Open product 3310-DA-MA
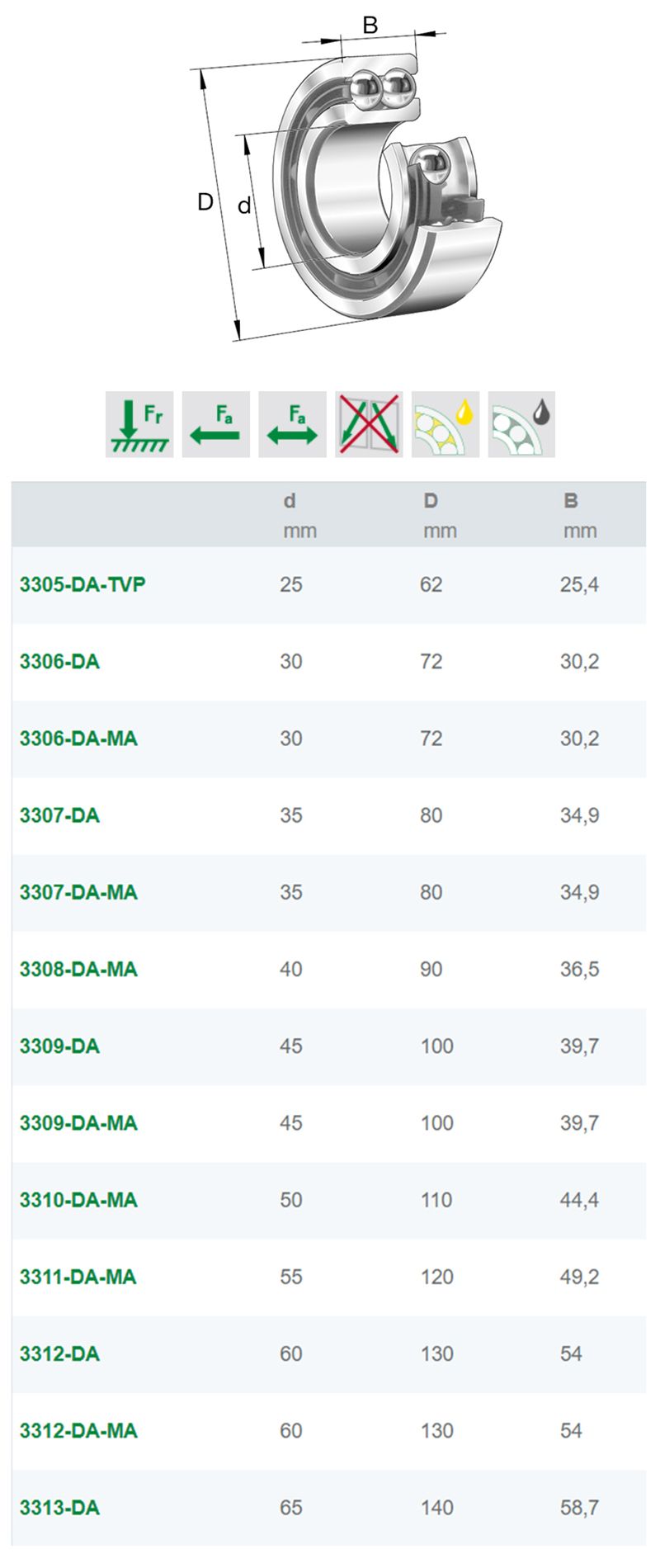Screen dimensions: 660x1568 (78, 1200)
